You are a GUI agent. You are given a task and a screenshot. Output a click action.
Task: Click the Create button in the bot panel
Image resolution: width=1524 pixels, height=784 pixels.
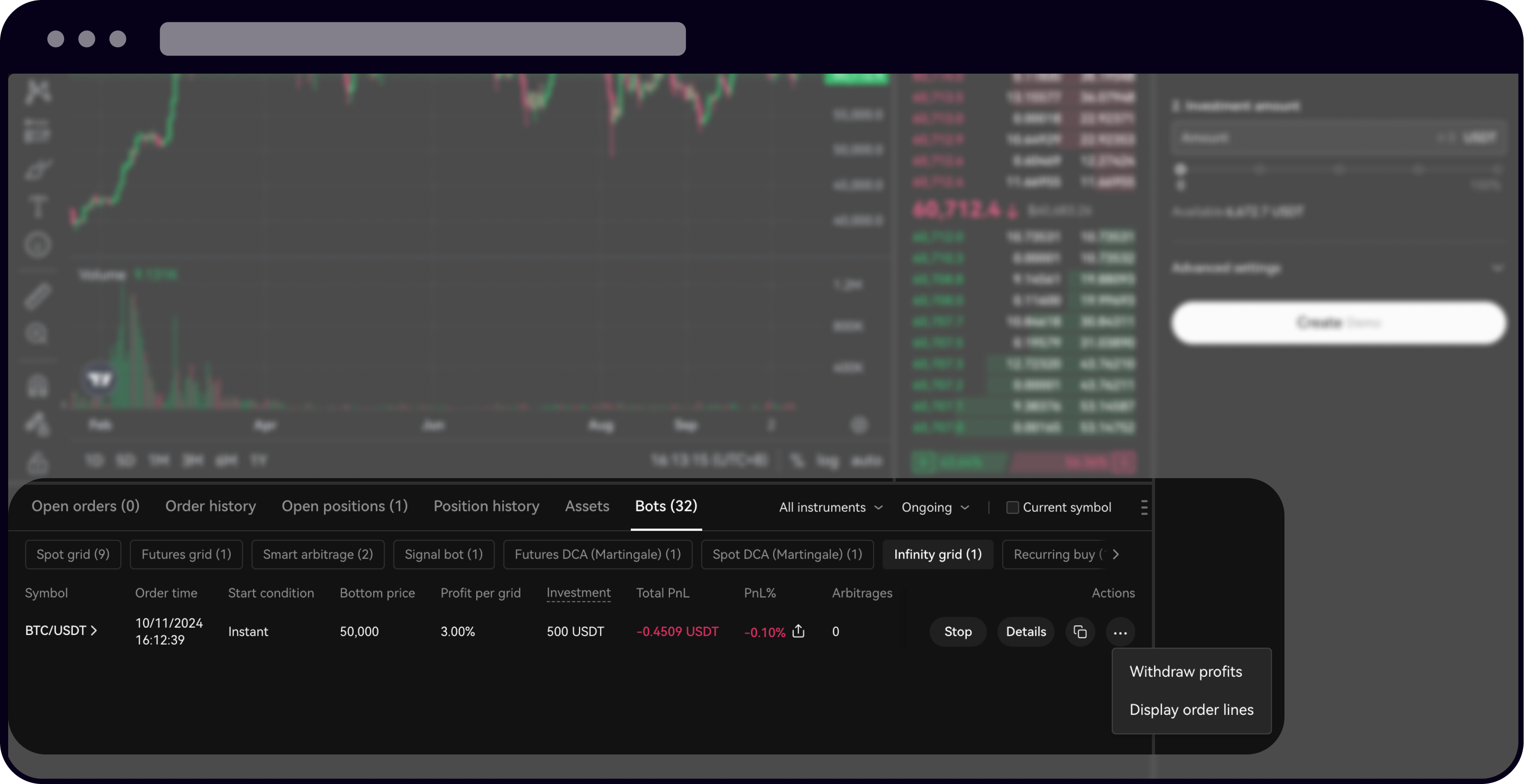[x=1338, y=323]
